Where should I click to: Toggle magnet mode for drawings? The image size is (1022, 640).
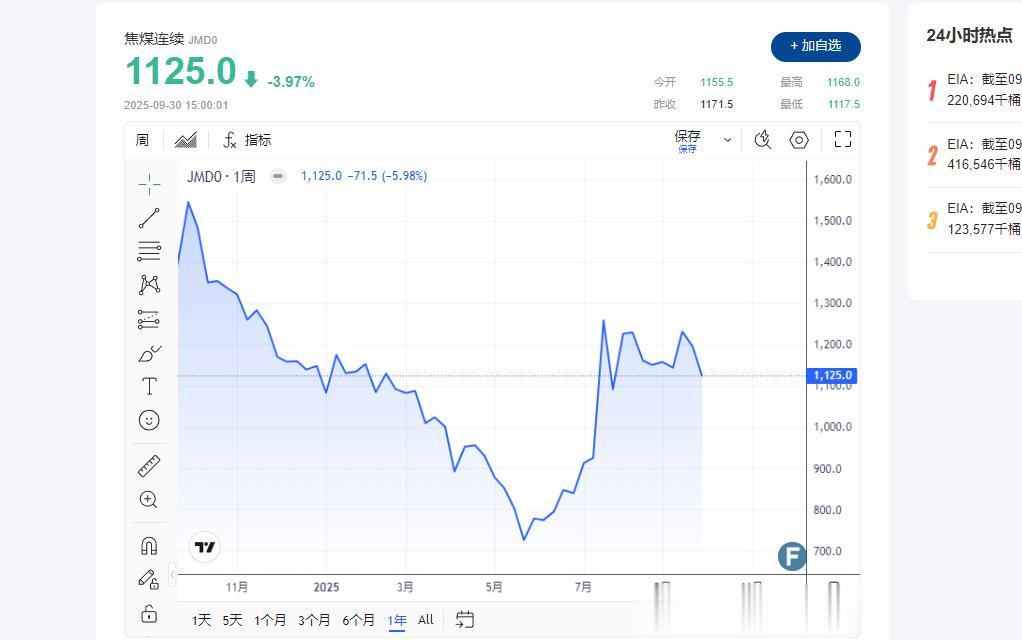(x=149, y=546)
